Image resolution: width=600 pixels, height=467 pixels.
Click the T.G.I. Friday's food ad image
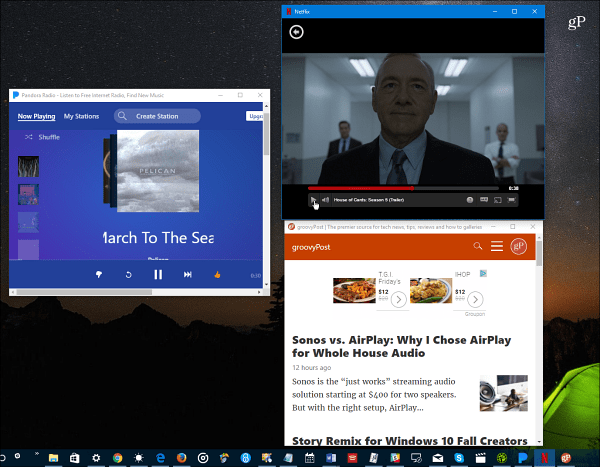[x=354, y=291]
